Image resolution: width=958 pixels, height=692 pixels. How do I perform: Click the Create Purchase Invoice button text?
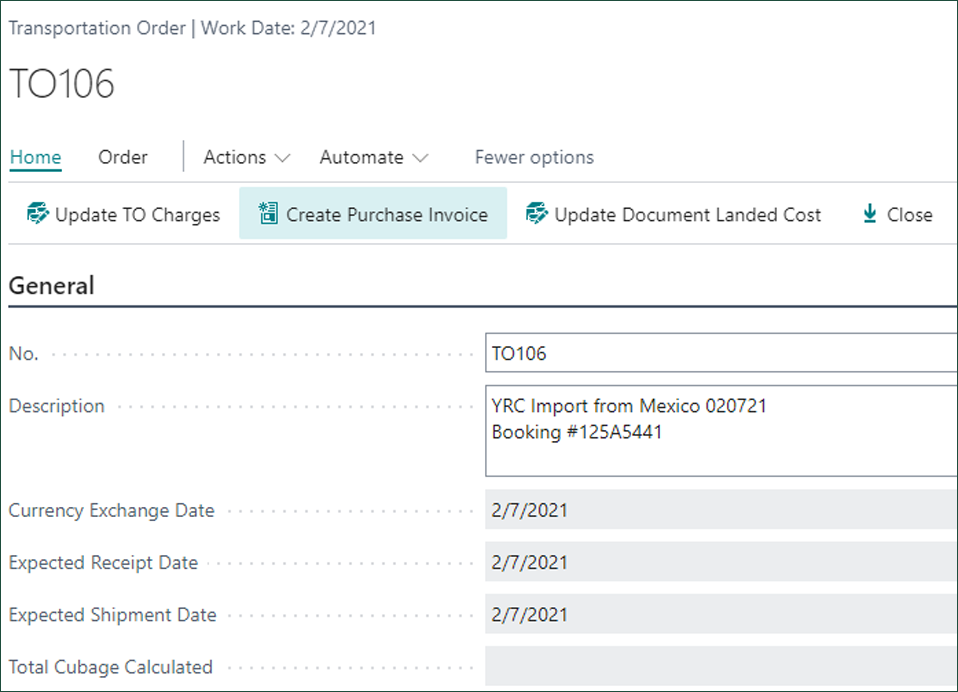(387, 215)
